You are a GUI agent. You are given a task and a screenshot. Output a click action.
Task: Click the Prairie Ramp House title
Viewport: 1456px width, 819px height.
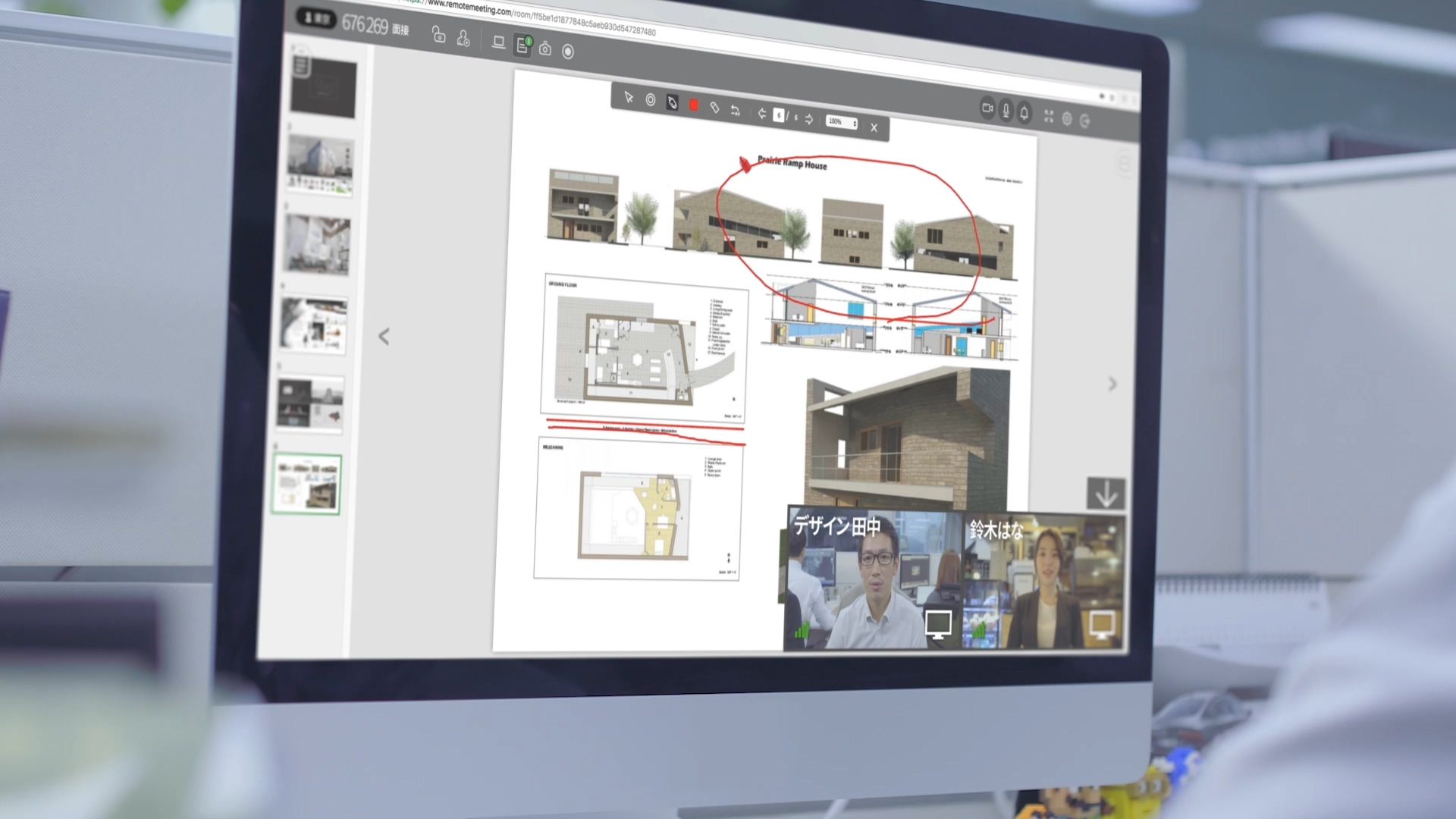(792, 162)
